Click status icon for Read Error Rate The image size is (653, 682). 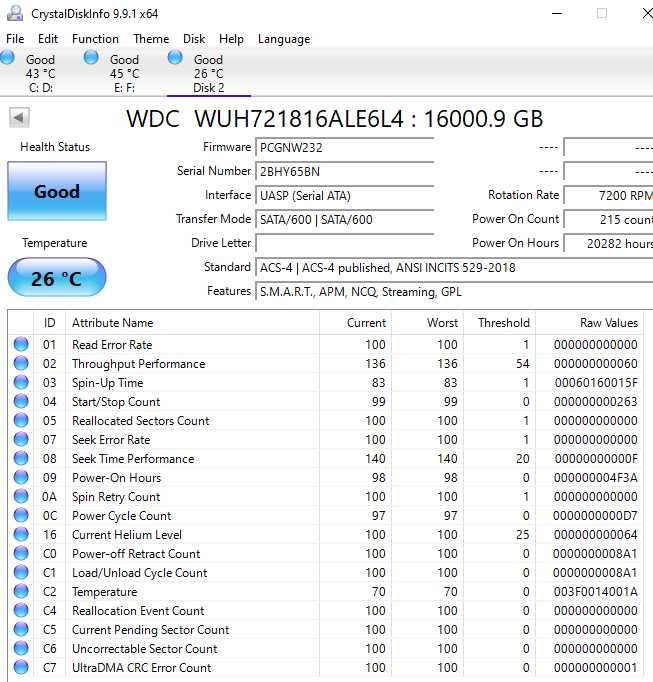[21, 344]
